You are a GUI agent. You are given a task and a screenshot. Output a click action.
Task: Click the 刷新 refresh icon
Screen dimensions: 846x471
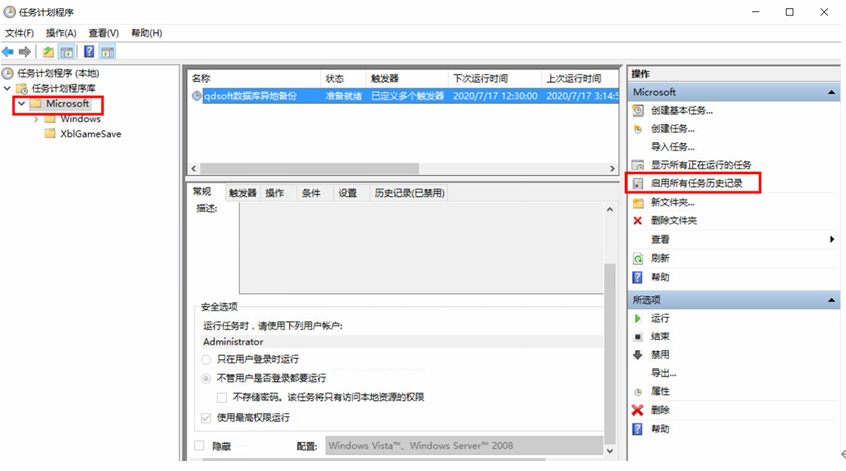[638, 258]
